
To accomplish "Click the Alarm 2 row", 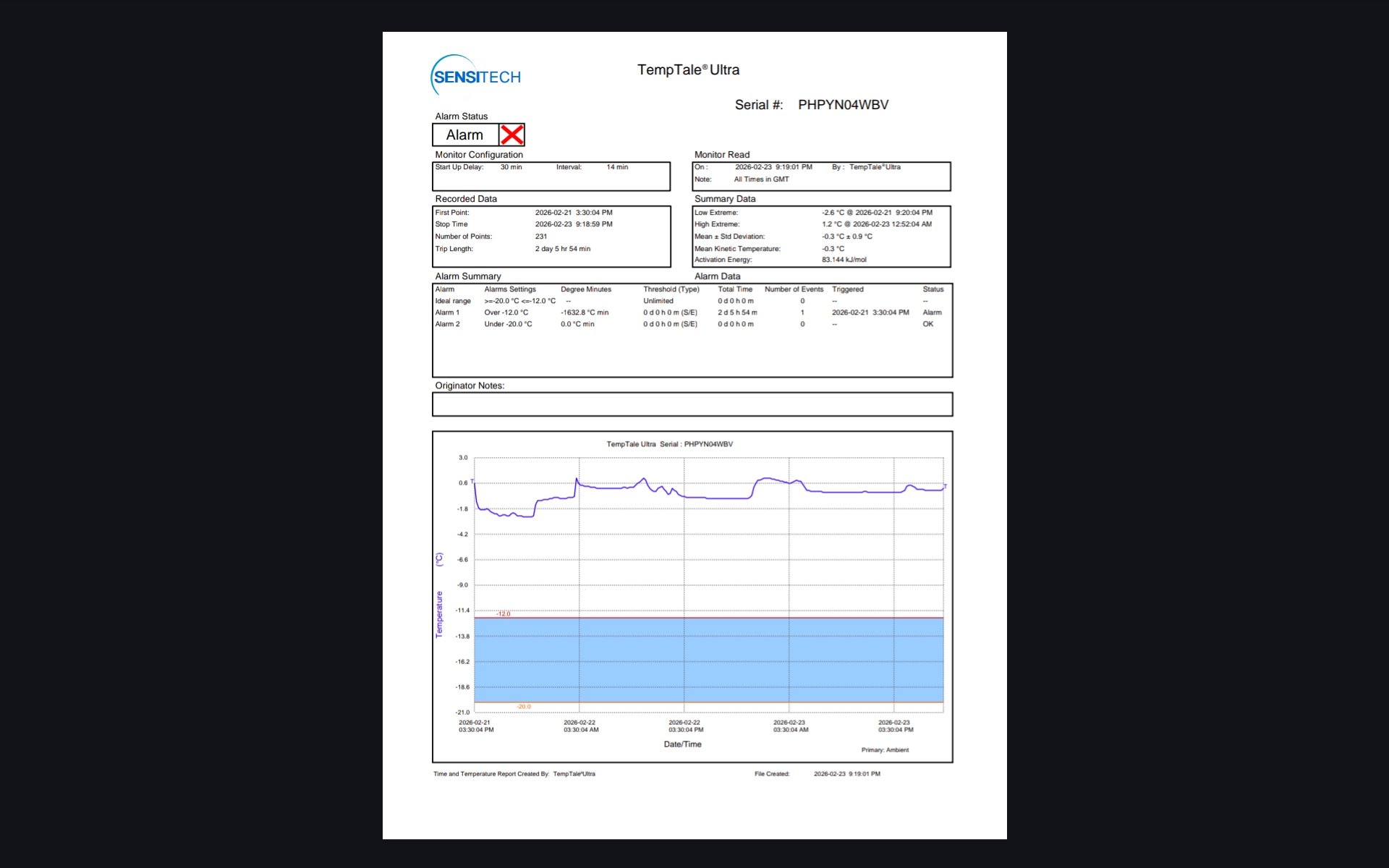I will point(447,324).
